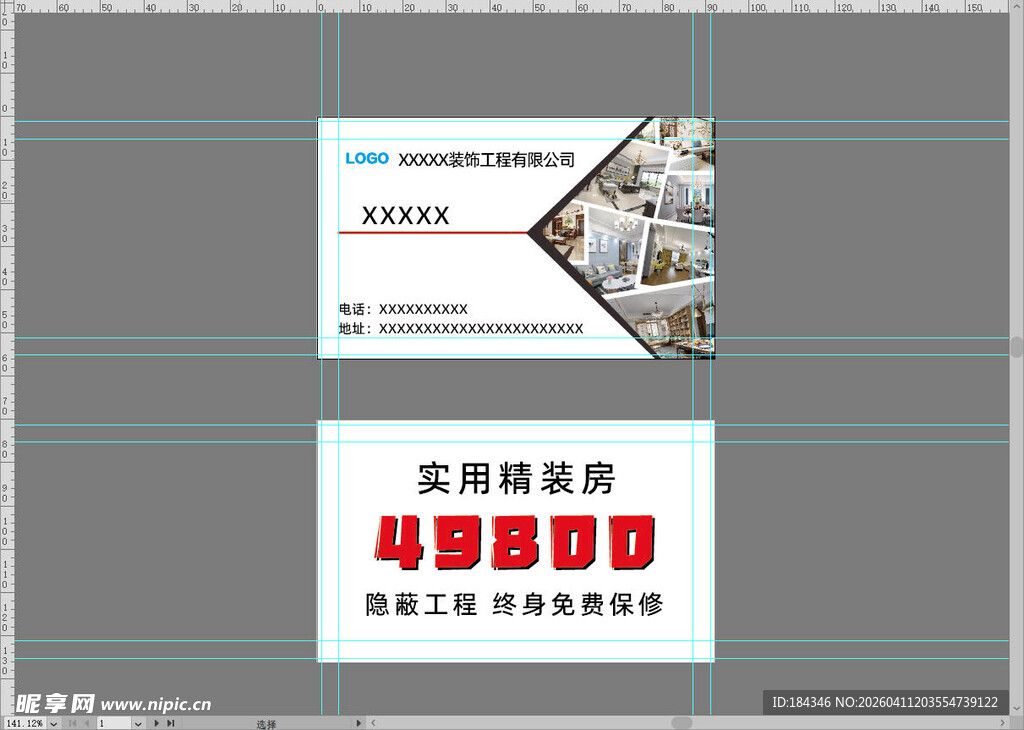
Task: Click the left arrow beside the status bar edge
Action: click(372, 723)
